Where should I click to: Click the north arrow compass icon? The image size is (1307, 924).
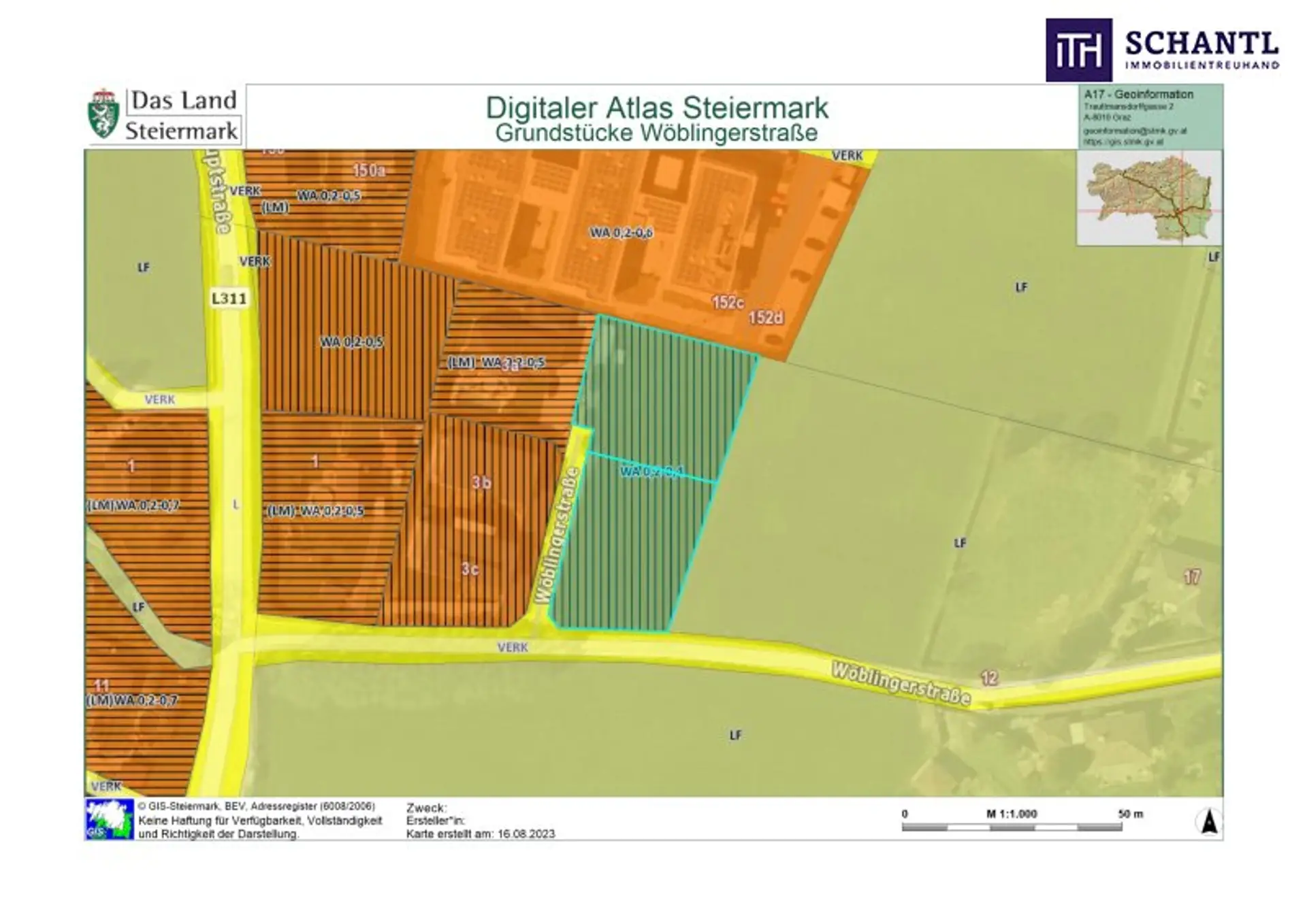coord(1208,821)
